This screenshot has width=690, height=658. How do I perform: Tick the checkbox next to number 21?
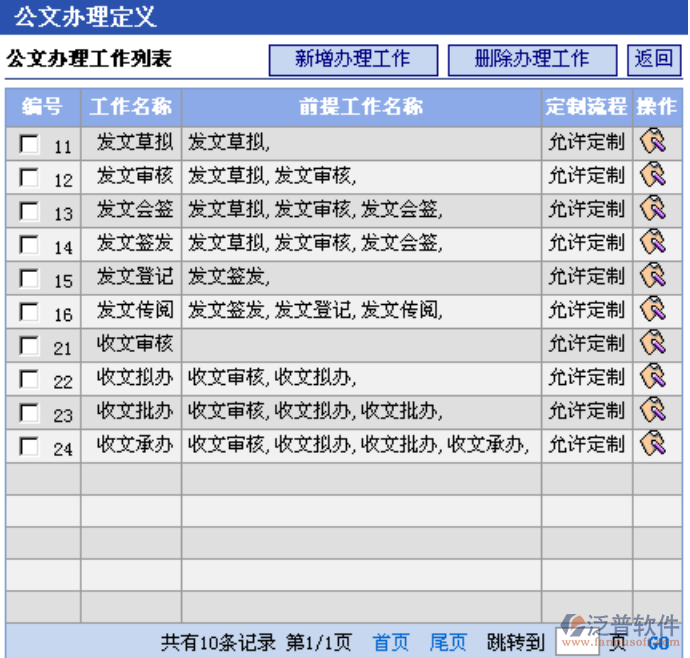(29, 346)
